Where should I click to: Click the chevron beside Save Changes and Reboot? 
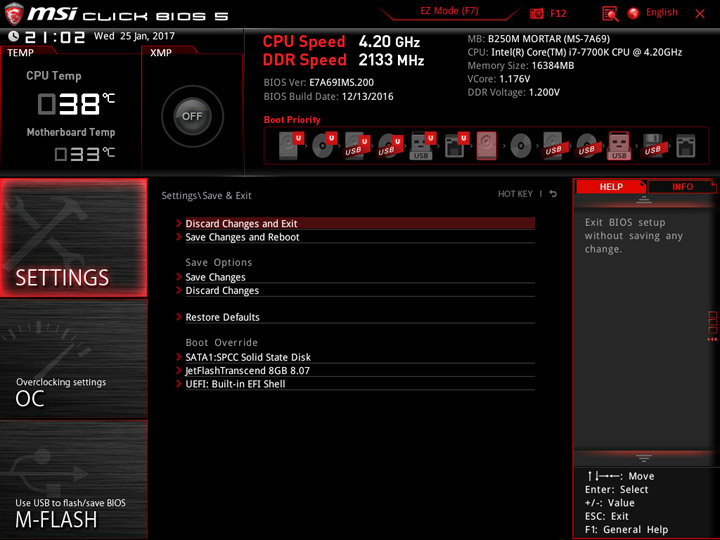coord(179,236)
